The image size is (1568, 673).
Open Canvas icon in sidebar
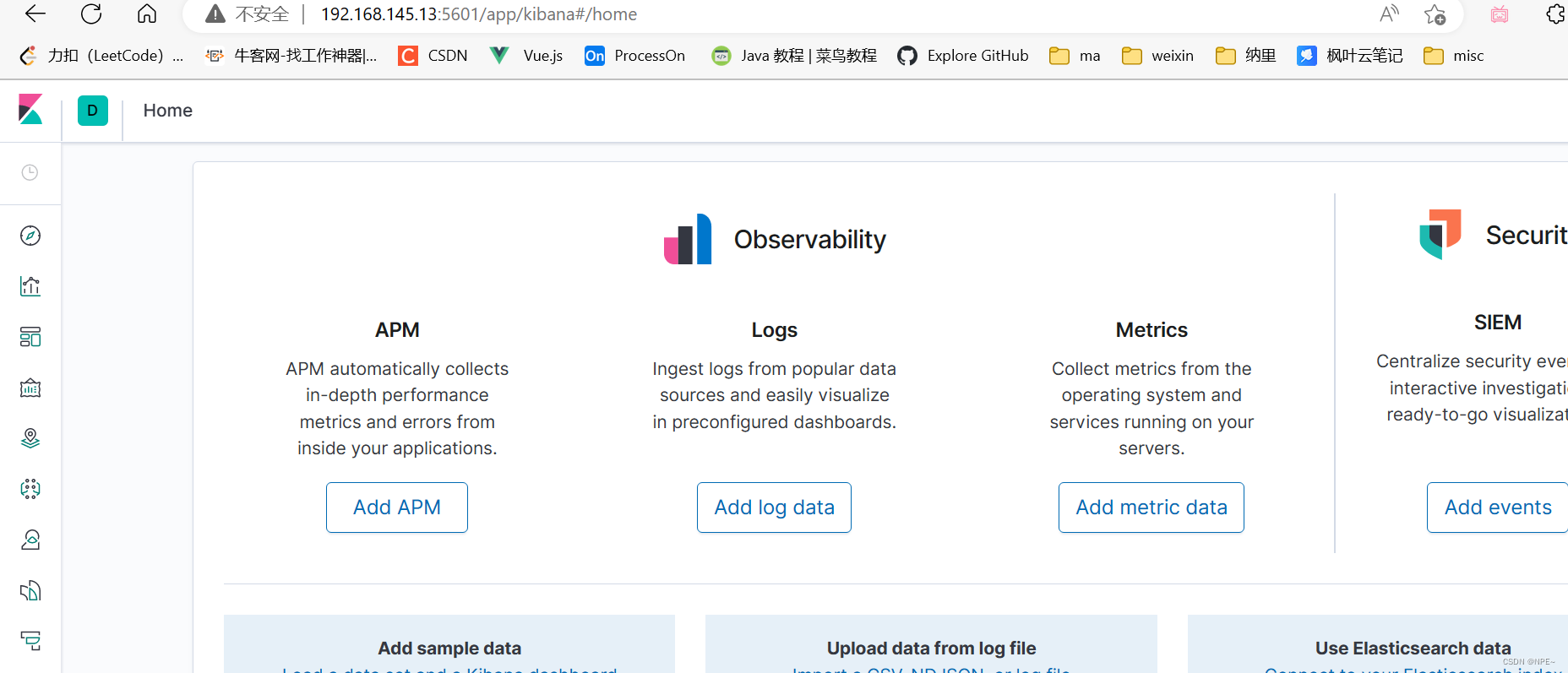click(x=30, y=388)
